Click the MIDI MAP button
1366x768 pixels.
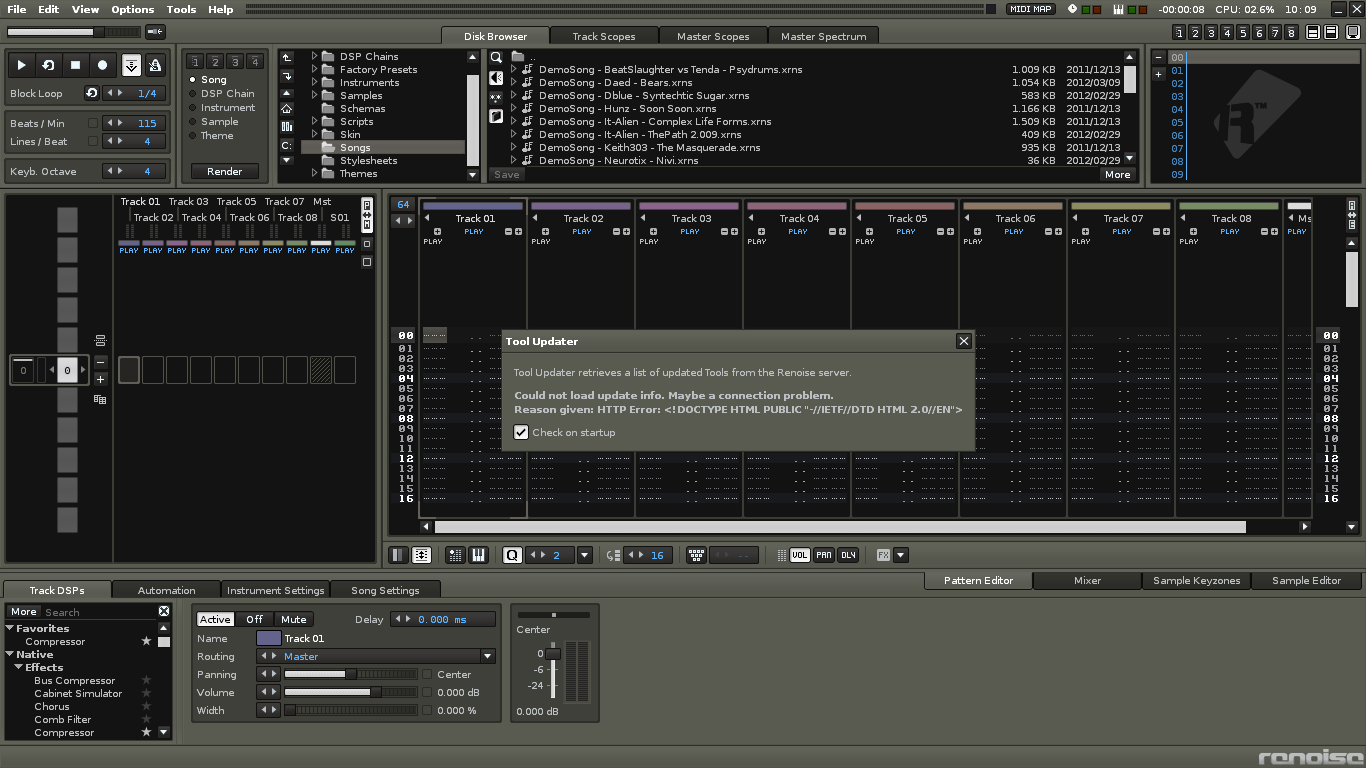pyautogui.click(x=1031, y=9)
